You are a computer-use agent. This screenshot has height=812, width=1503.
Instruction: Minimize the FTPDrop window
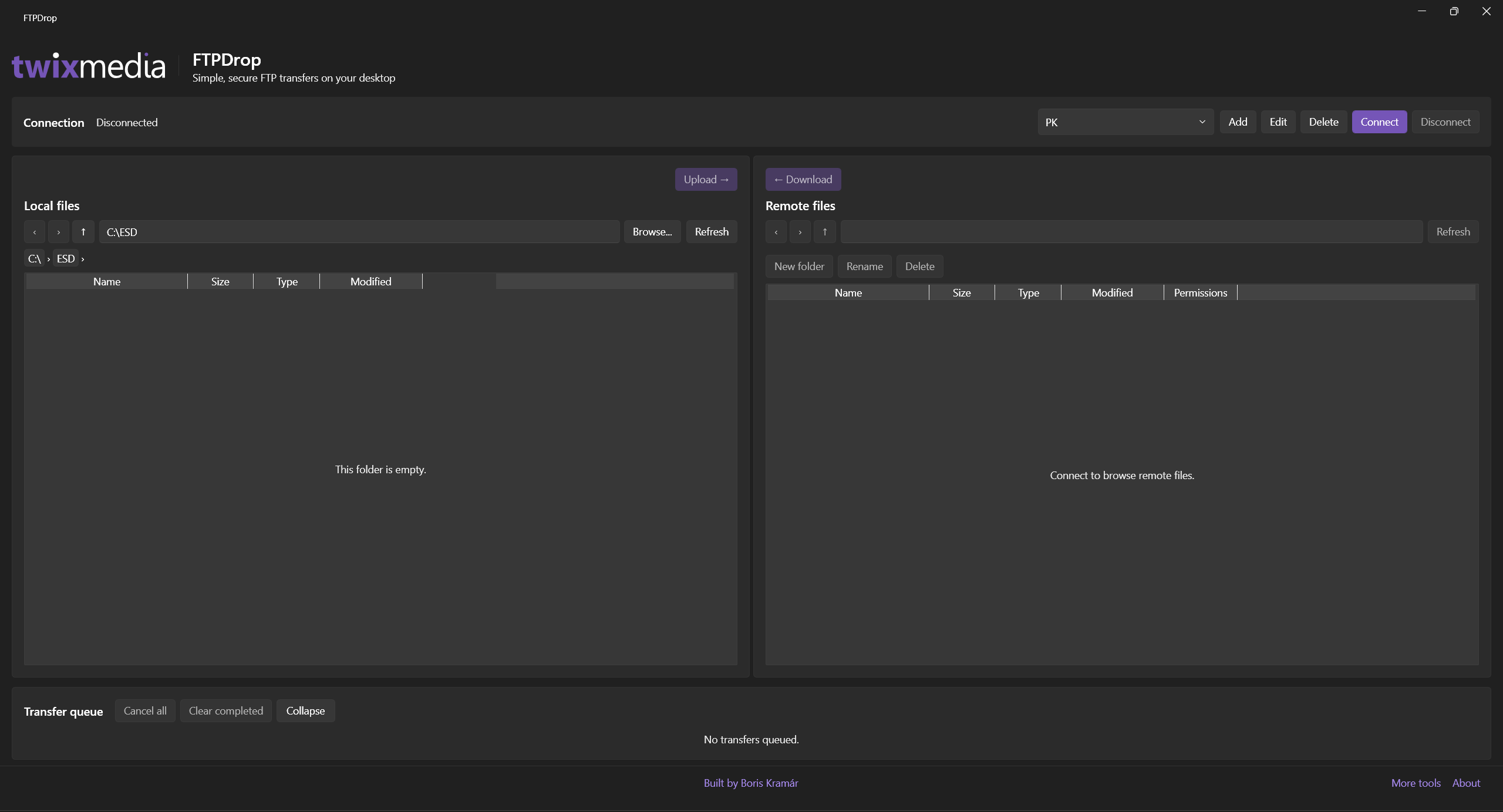tap(1422, 11)
